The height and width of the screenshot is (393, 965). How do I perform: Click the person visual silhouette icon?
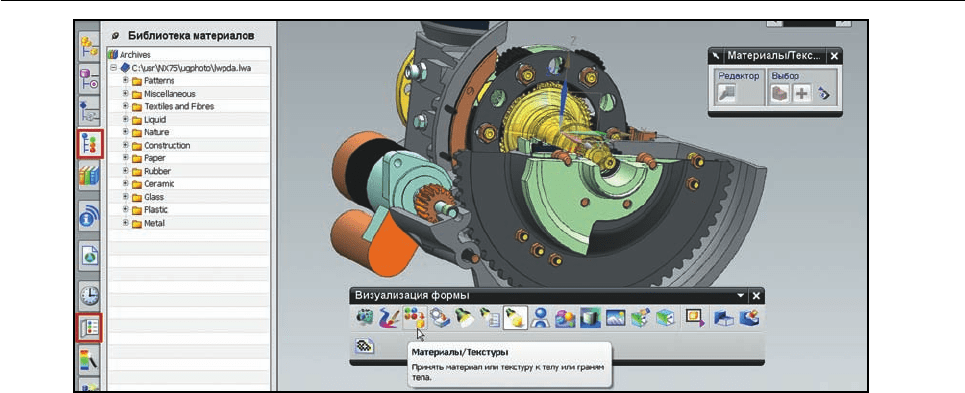[x=540, y=318]
